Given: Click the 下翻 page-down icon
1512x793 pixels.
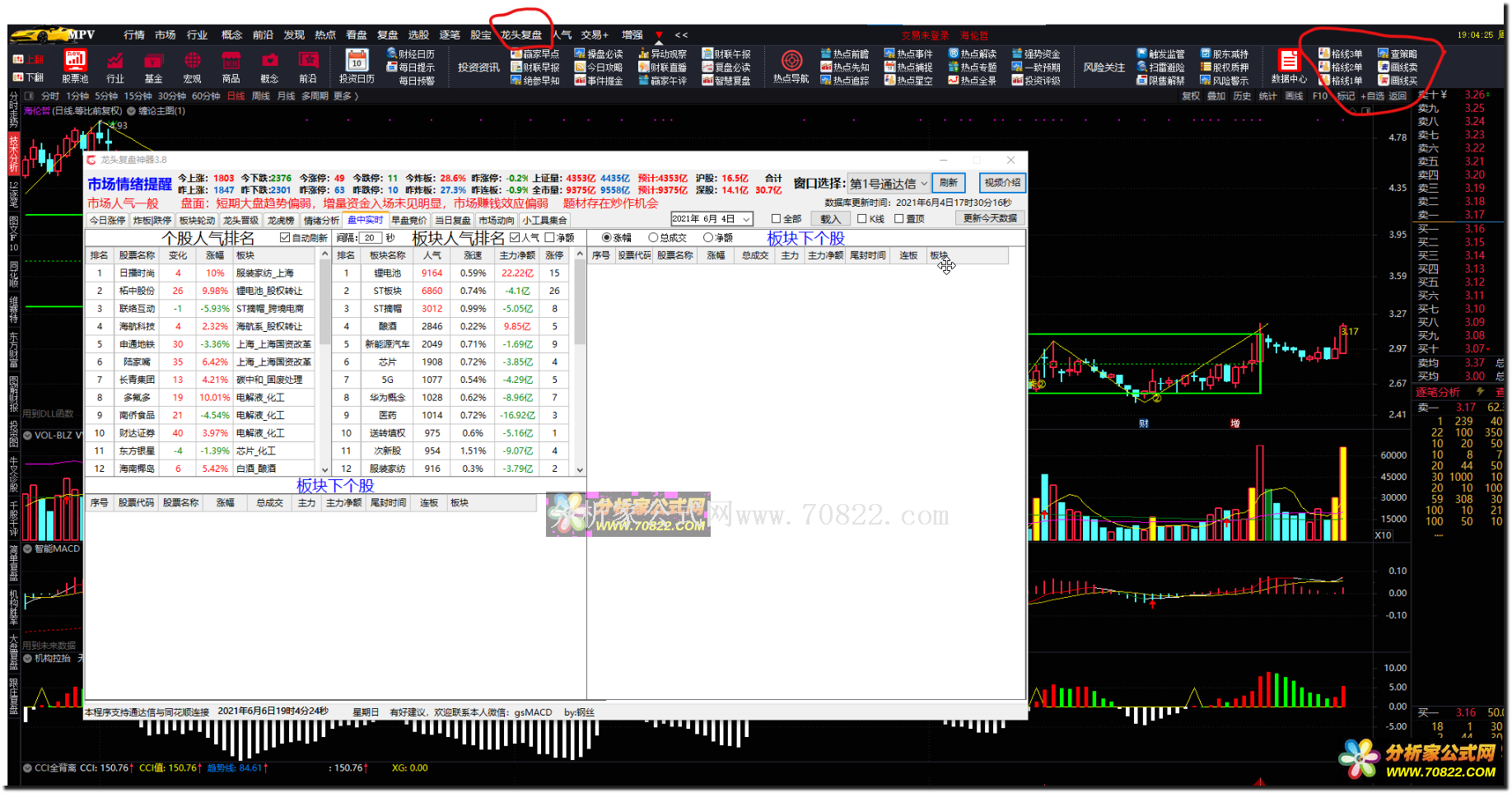Looking at the screenshot, I should pyautogui.click(x=29, y=77).
